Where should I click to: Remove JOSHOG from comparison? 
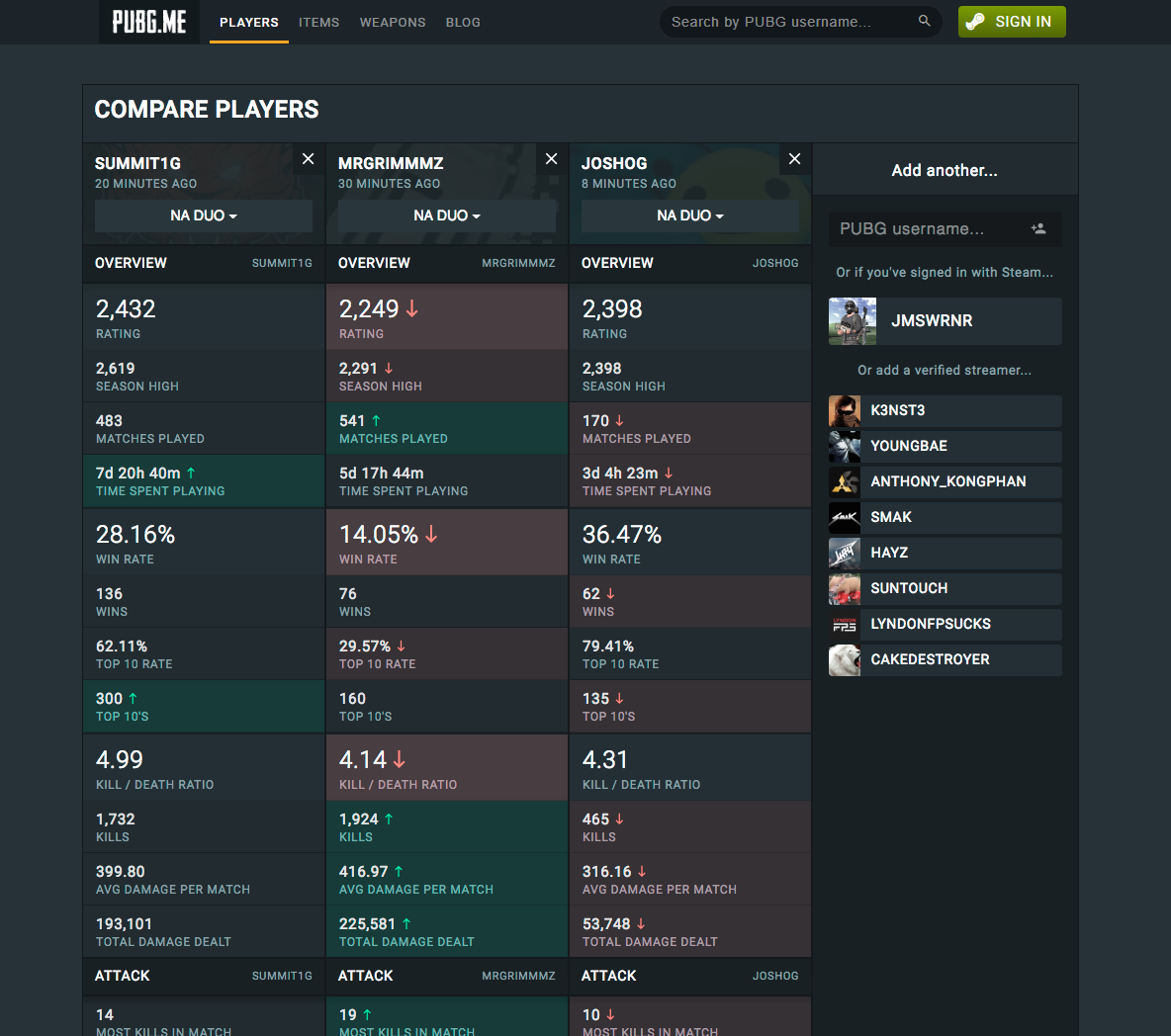tap(794, 159)
